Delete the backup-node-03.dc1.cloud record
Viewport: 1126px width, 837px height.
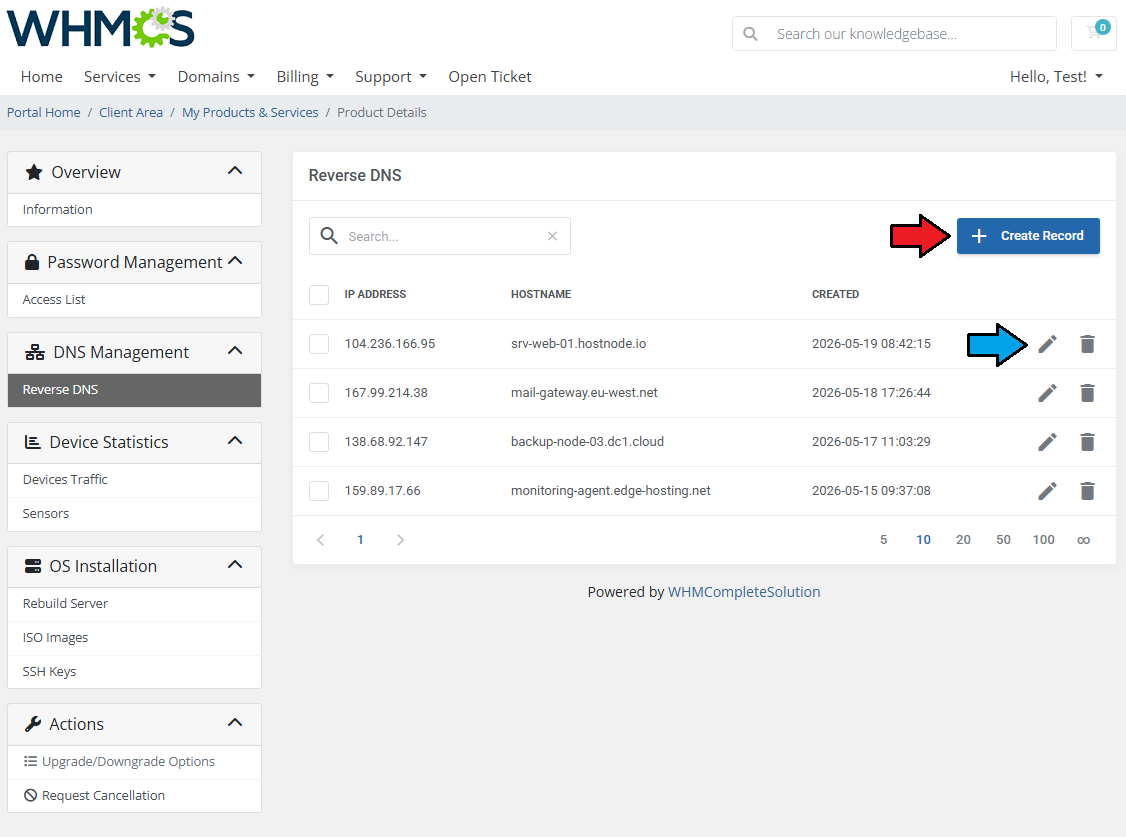coord(1087,441)
